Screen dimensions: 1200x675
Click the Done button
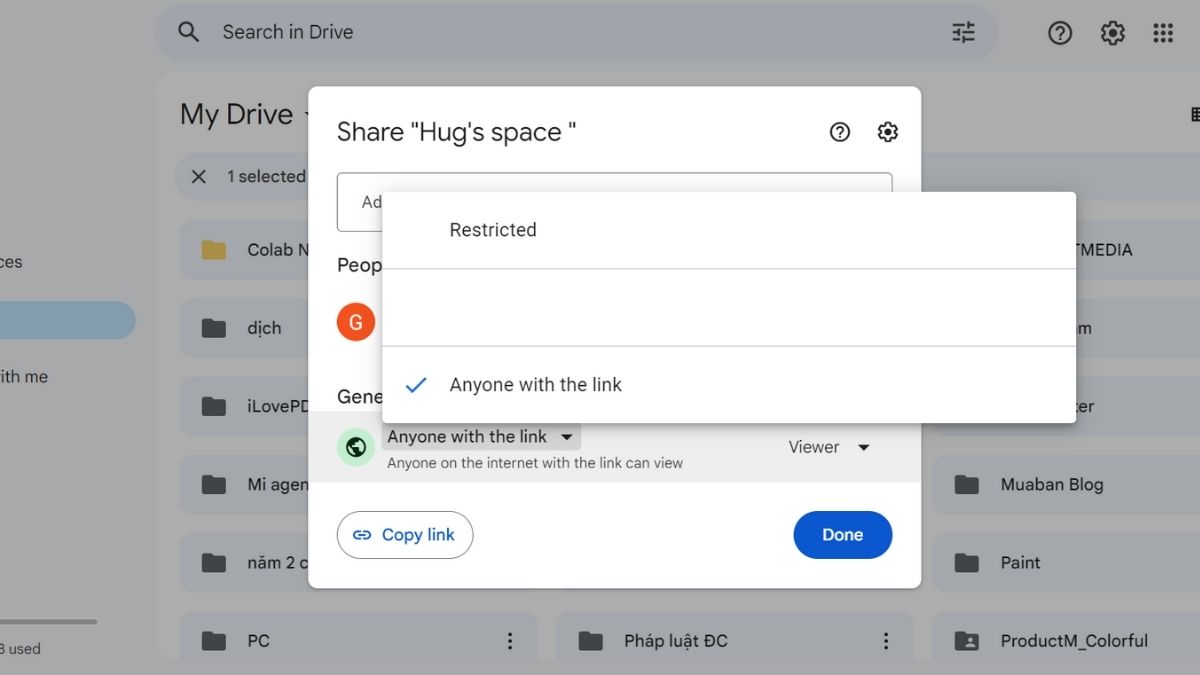(842, 535)
